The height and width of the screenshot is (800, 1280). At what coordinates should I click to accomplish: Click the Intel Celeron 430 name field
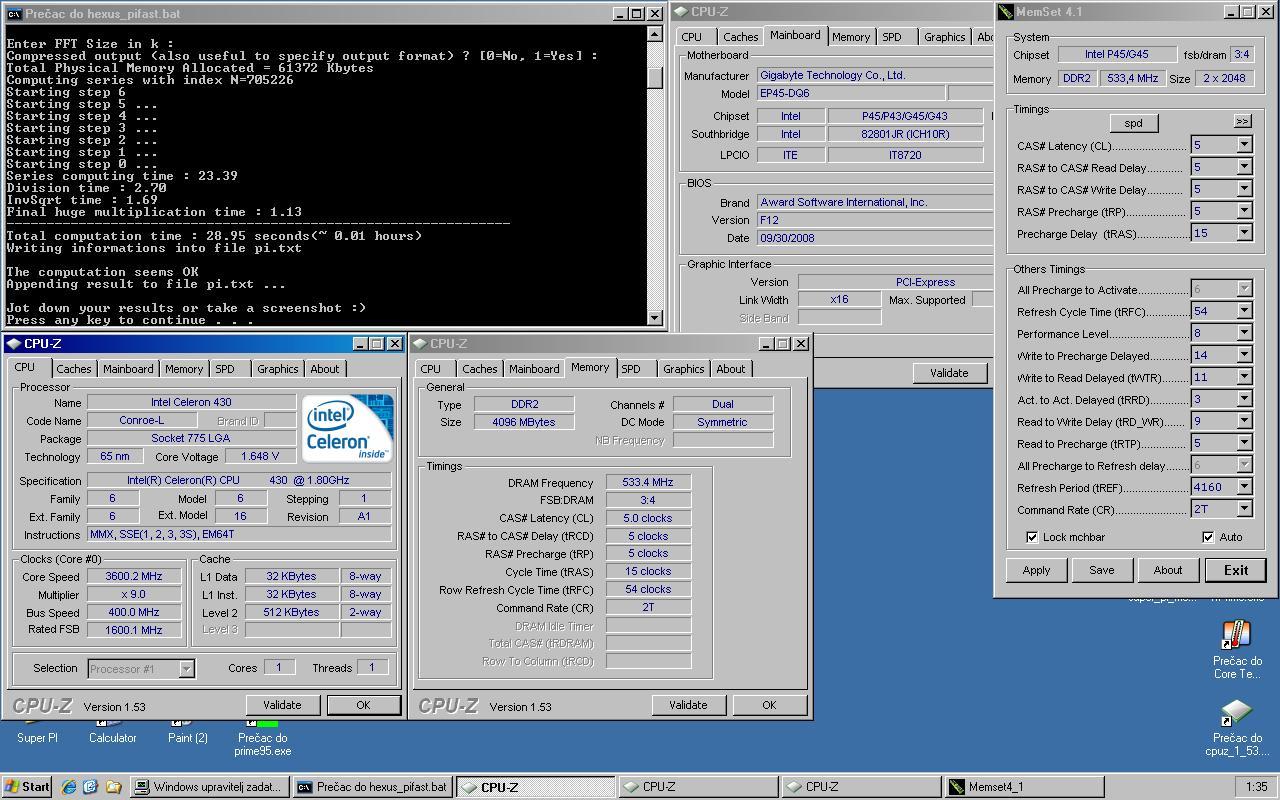pos(191,402)
